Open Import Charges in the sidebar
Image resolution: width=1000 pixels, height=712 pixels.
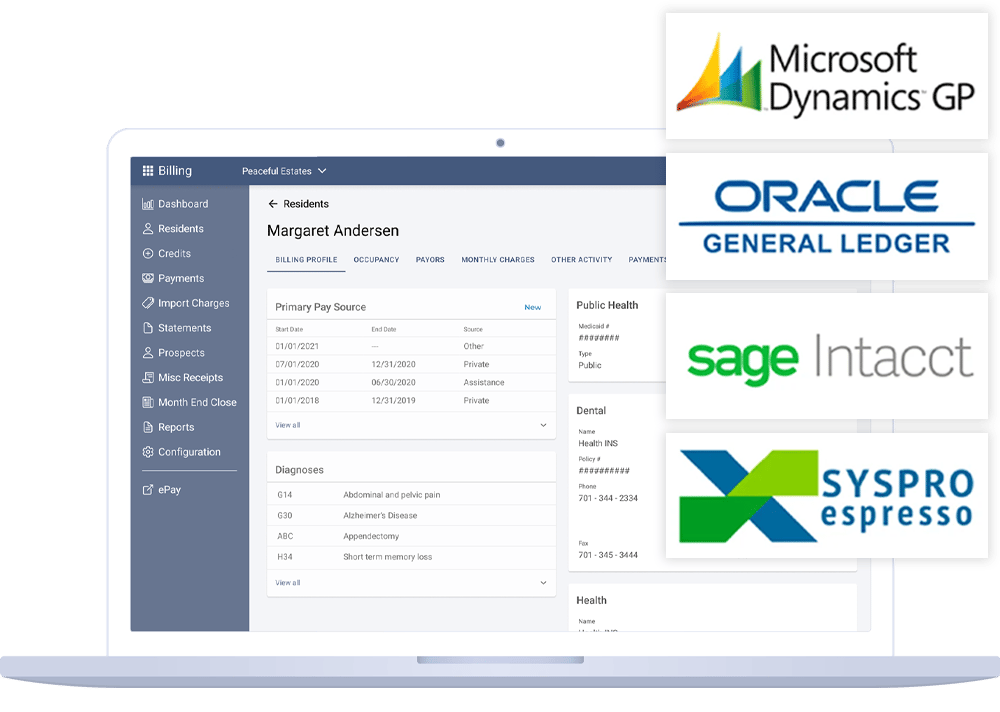194,303
